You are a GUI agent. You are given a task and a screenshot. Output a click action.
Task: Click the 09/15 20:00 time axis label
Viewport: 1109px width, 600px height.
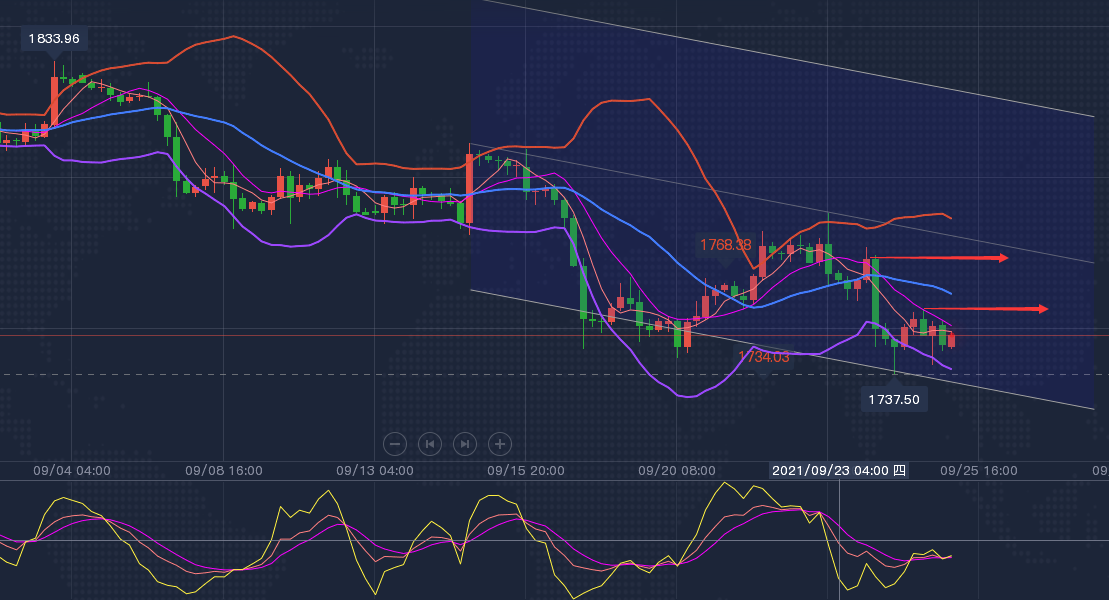pos(526,471)
